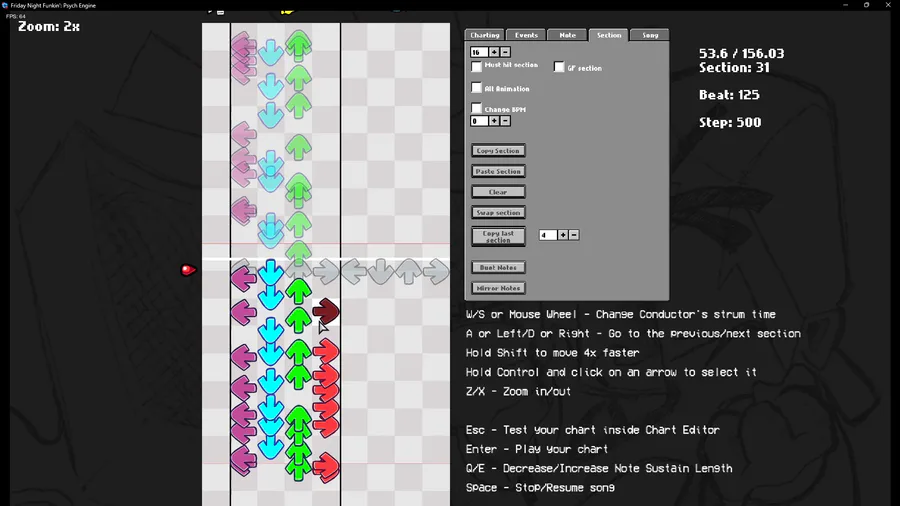Enable the Change BPM checkbox

tap(476, 108)
